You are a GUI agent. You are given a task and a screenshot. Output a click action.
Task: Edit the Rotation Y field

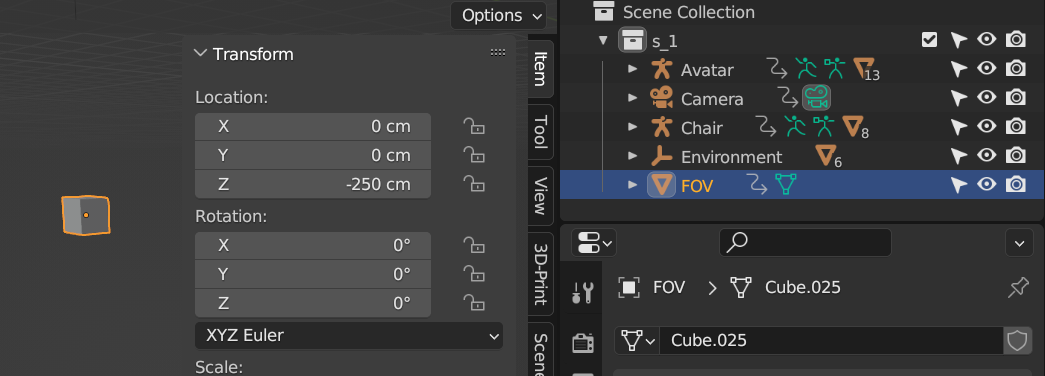tap(313, 274)
